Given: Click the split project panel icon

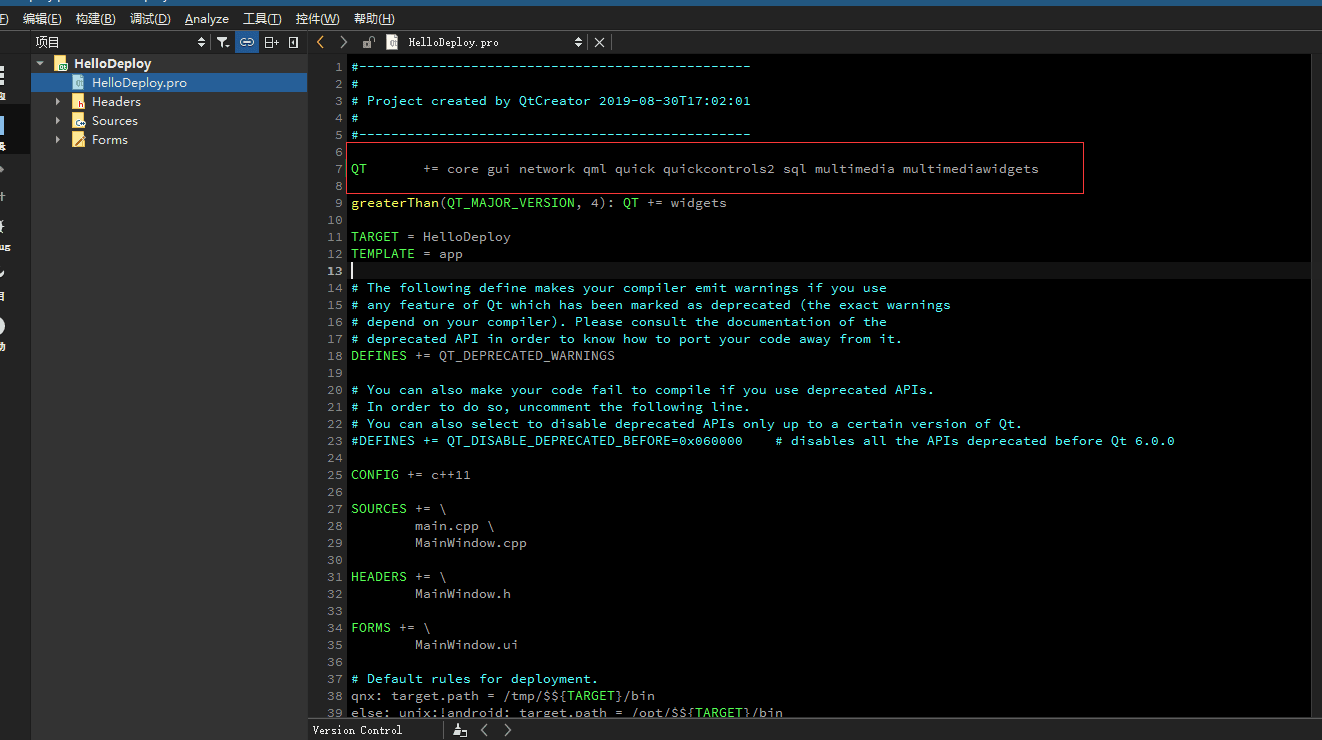Looking at the screenshot, I should tap(271, 42).
